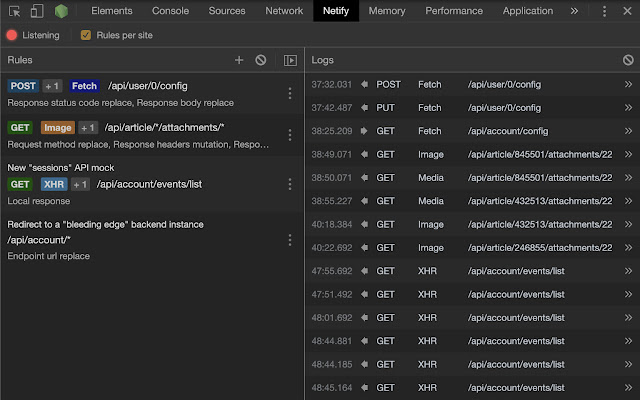Clear all rules with the ban icon
This screenshot has width=640, height=400.
pyautogui.click(x=261, y=60)
